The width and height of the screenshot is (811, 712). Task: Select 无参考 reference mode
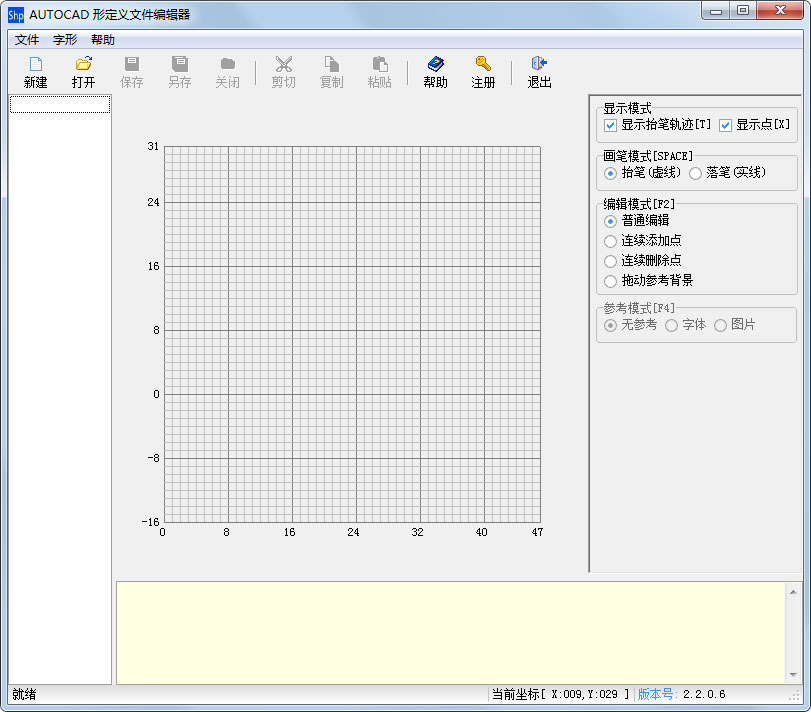pyautogui.click(x=610, y=325)
